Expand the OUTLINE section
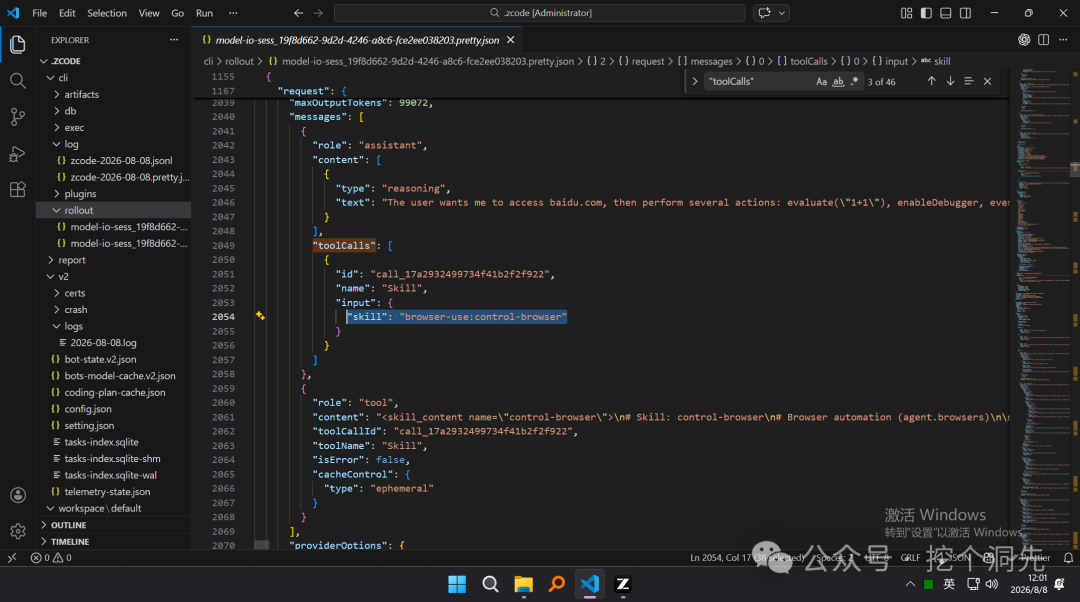 coord(114,525)
